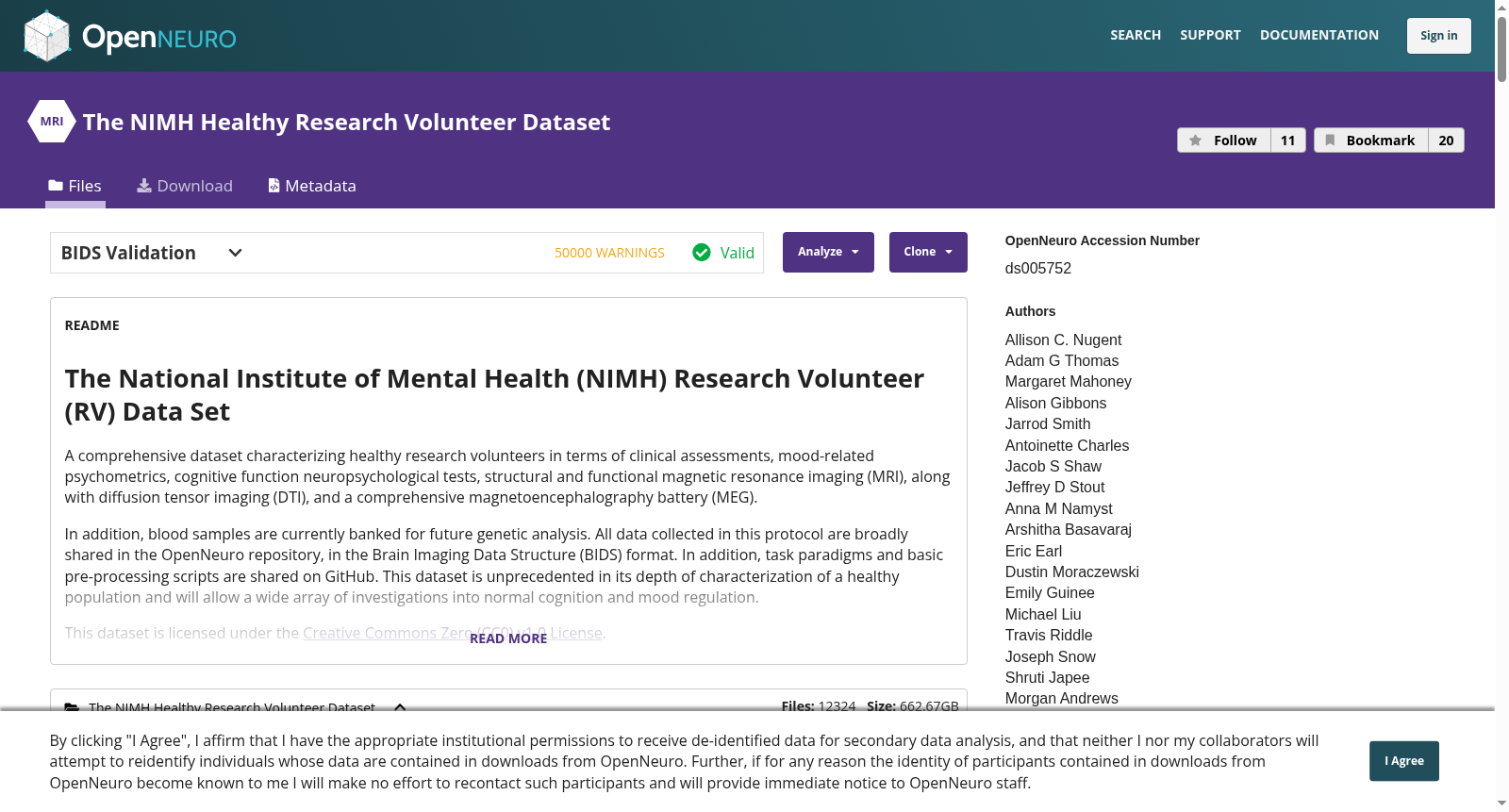The height and width of the screenshot is (812, 1509).
Task: Collapse the NIMH dataset file tree
Action: point(400,707)
